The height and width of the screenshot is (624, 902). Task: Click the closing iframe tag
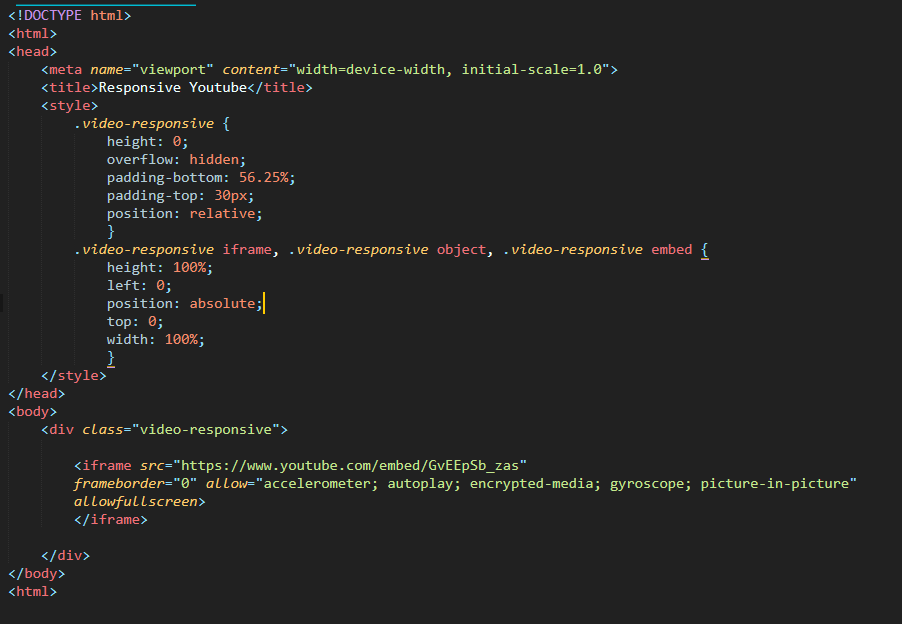[x=110, y=520]
